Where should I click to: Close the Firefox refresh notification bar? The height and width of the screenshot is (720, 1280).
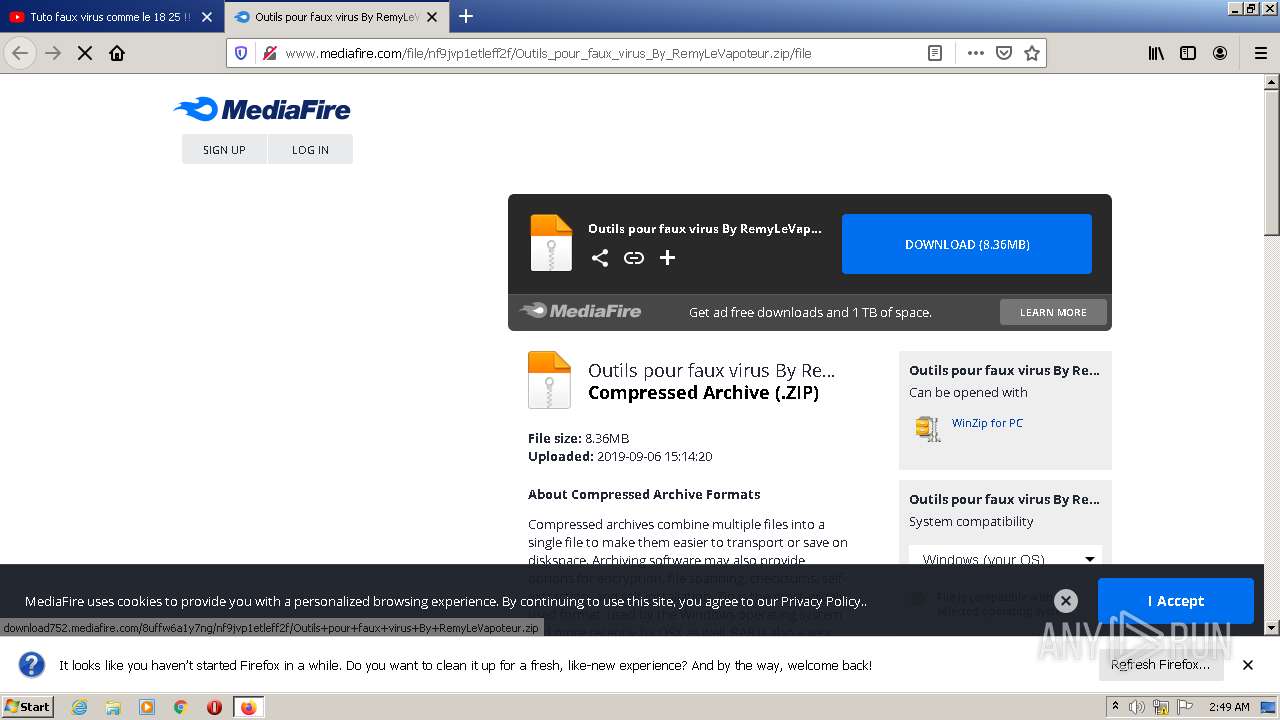pyautogui.click(x=1248, y=664)
